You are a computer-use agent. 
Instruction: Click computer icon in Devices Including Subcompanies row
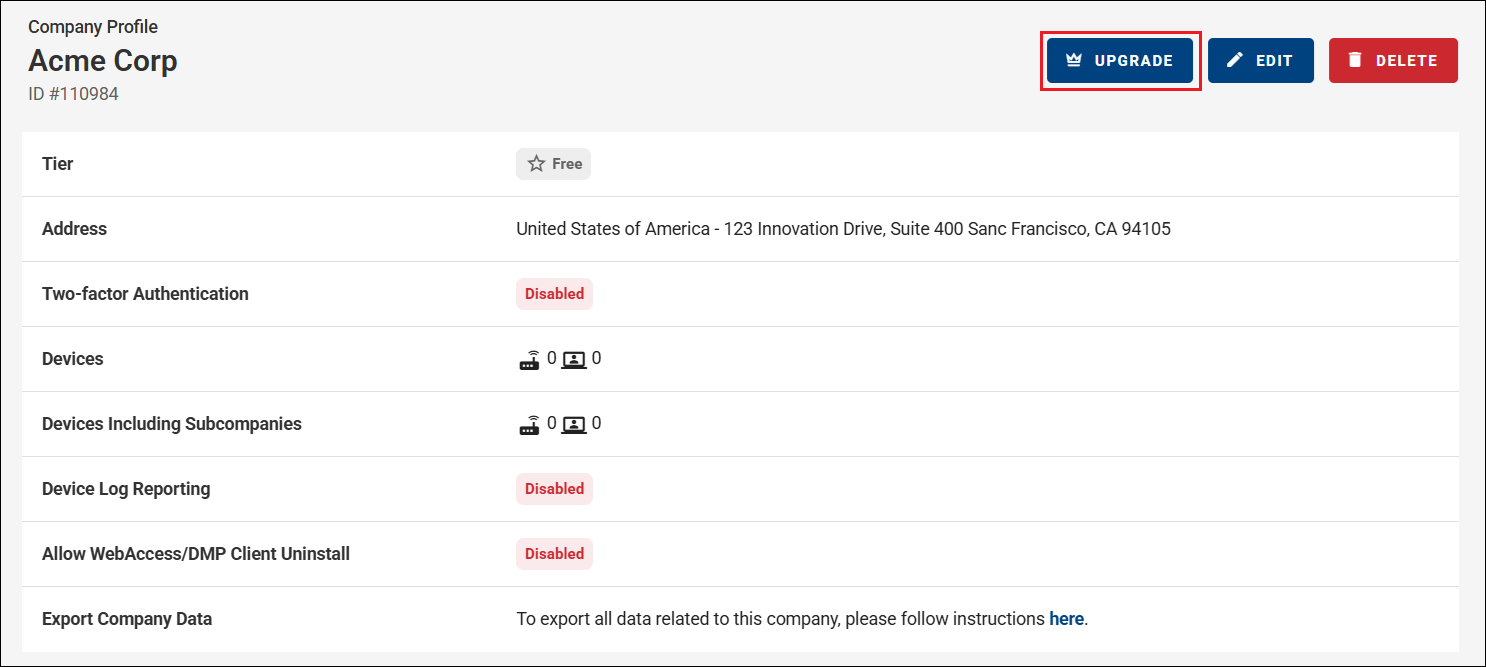point(574,425)
